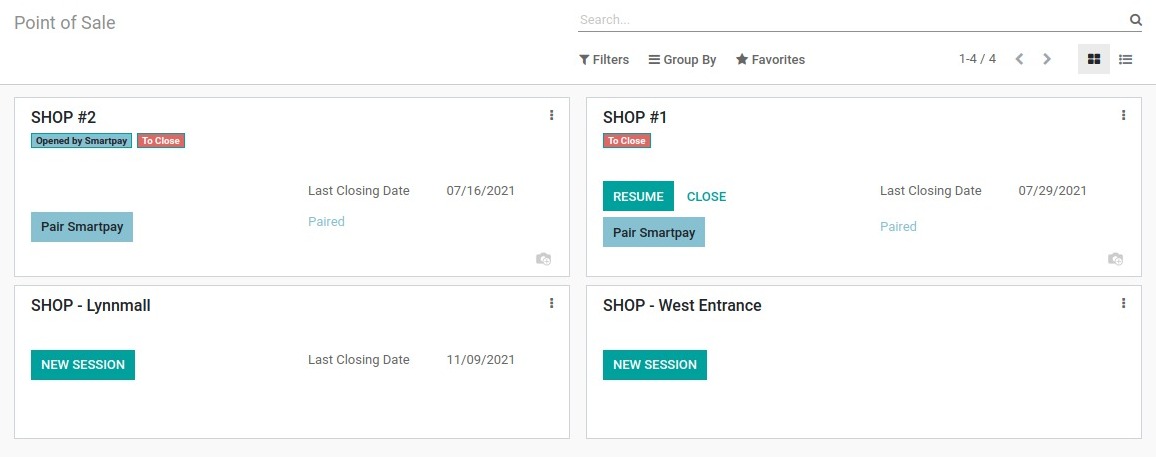
Task: Click camera icon on SHOP #1 card
Action: point(1115,259)
